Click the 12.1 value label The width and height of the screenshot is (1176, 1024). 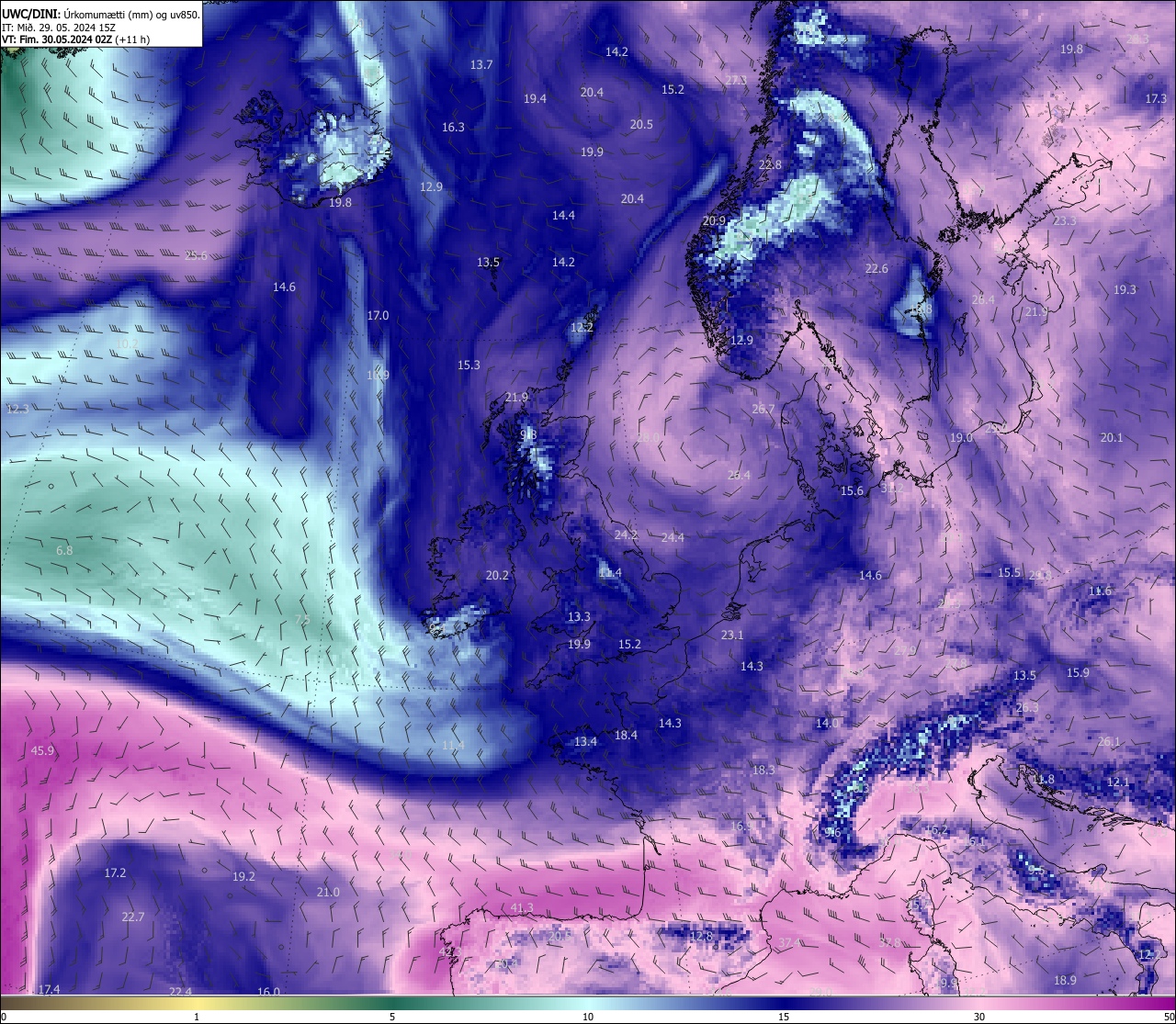click(1117, 782)
